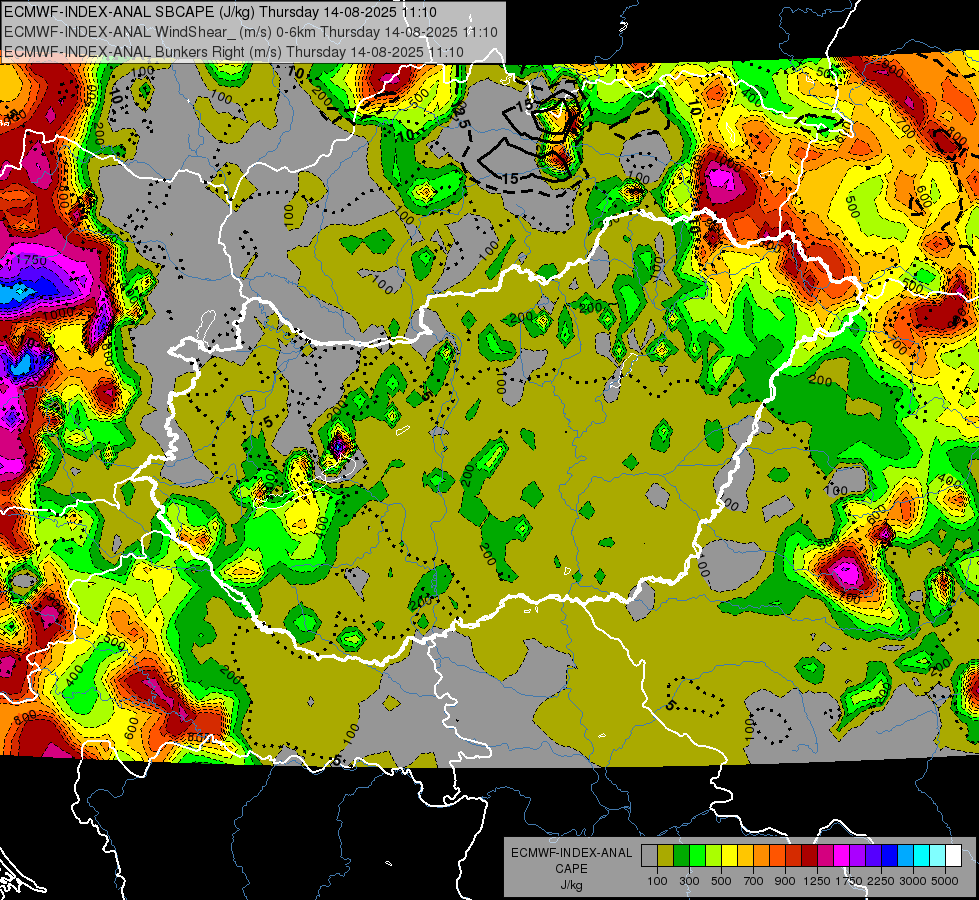Select the dark green legend swatch
The width and height of the screenshot is (979, 900).
681,856
